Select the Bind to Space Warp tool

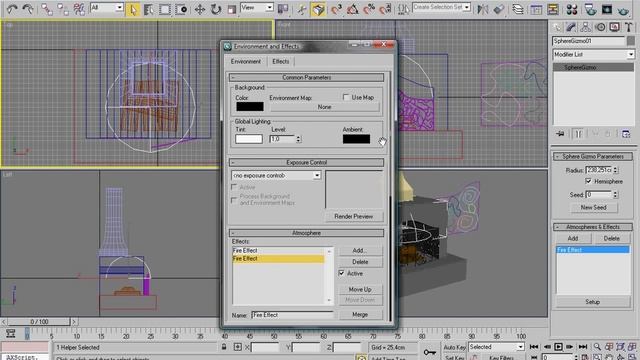(79, 9)
